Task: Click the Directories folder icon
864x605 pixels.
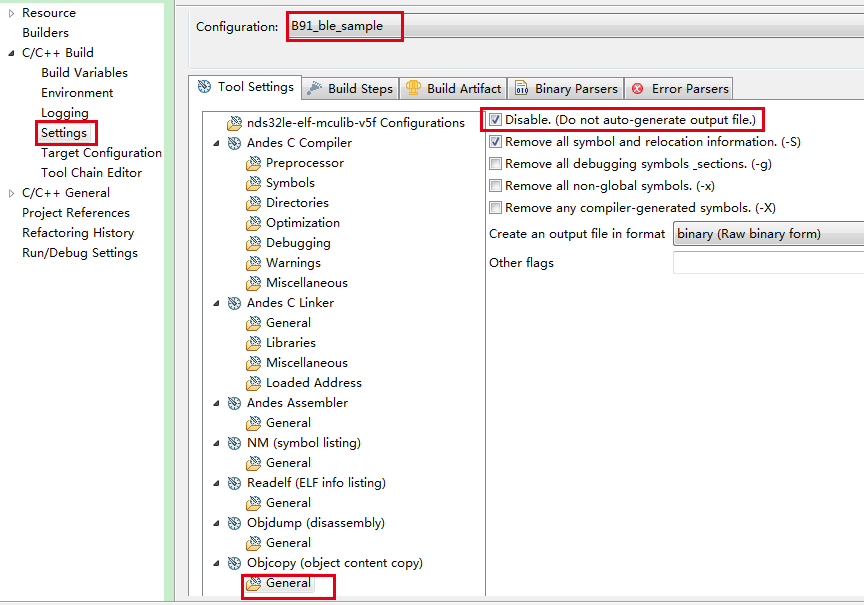Action: tap(253, 203)
